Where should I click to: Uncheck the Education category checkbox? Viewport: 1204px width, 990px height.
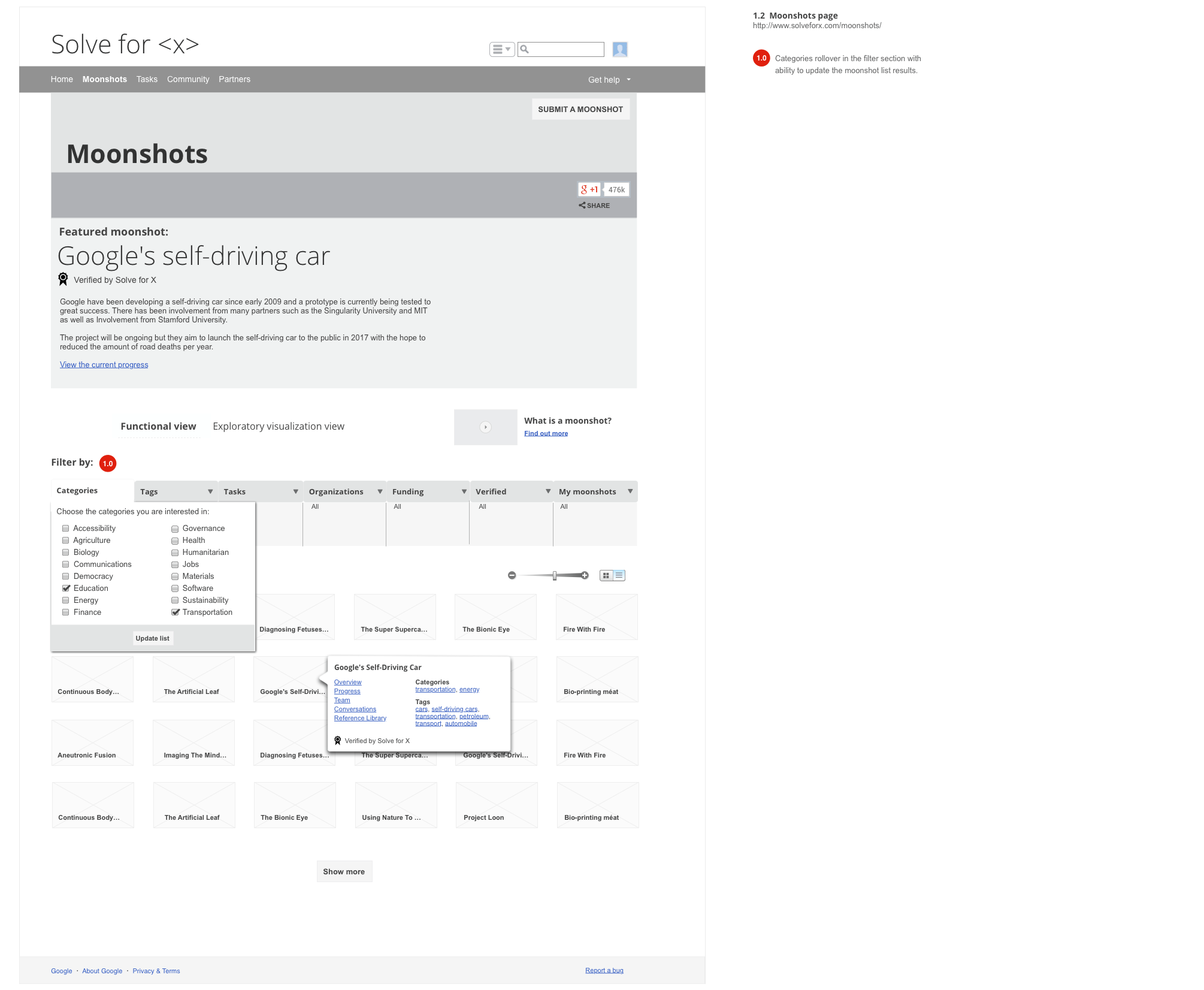[66, 588]
